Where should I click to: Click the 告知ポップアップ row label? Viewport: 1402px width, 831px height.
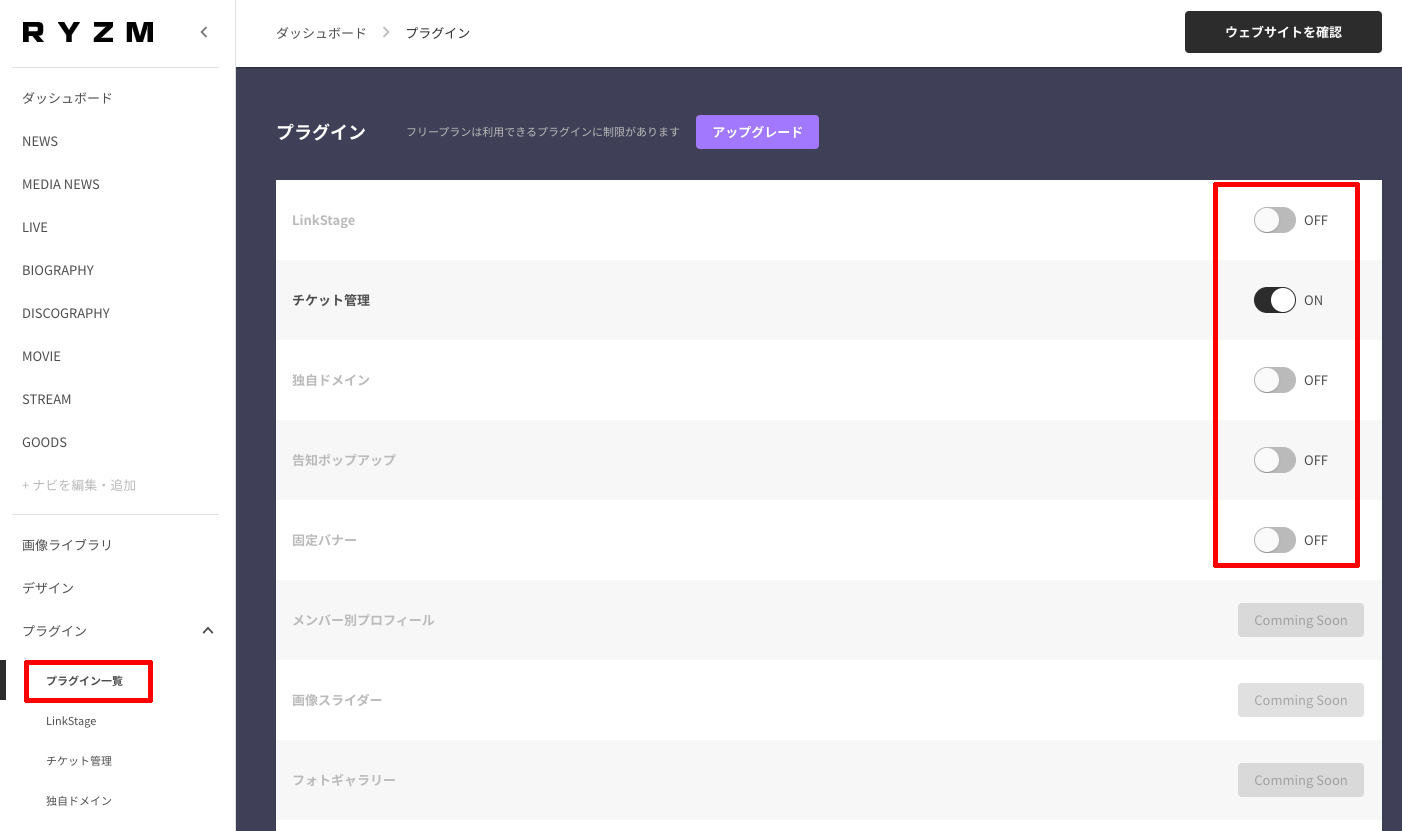pos(344,460)
